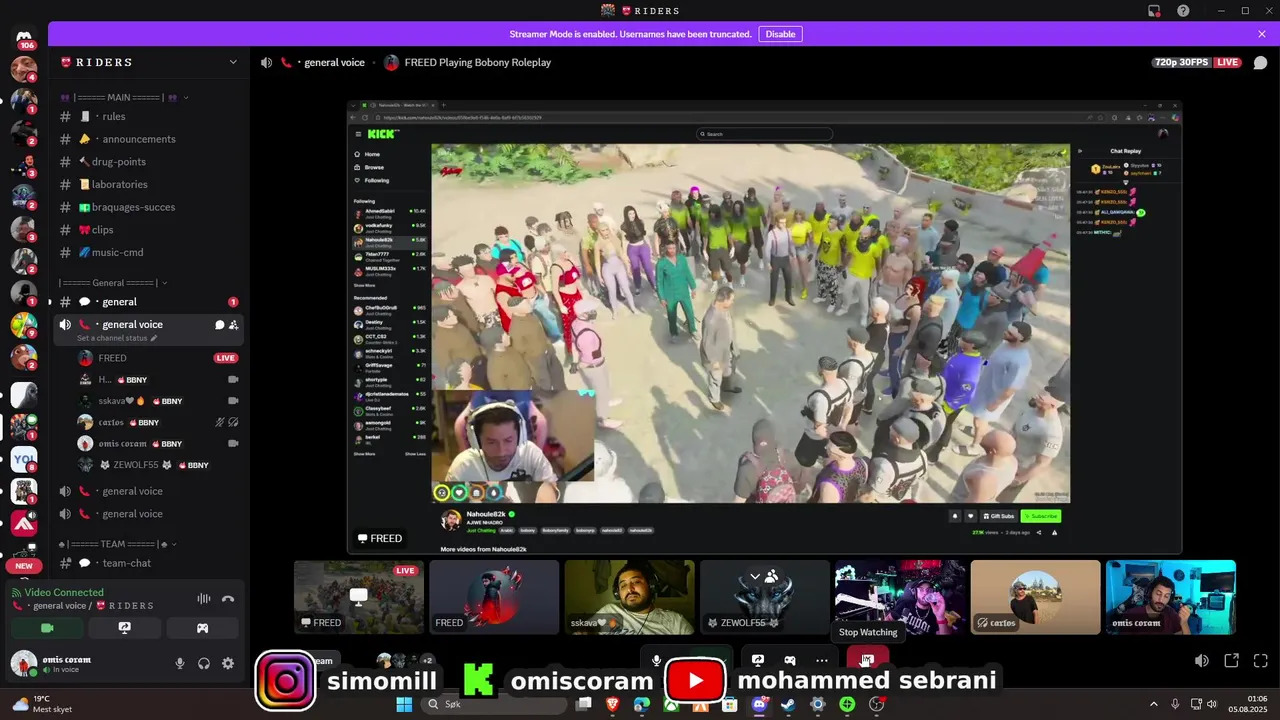Open the weather widget 19°C
The width and height of the screenshot is (1280, 720).
[x=40, y=704]
